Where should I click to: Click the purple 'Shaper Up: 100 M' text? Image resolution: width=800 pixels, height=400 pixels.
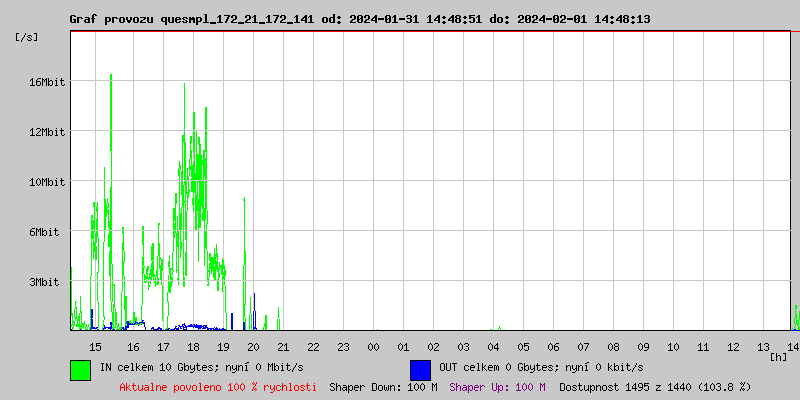tap(497, 387)
